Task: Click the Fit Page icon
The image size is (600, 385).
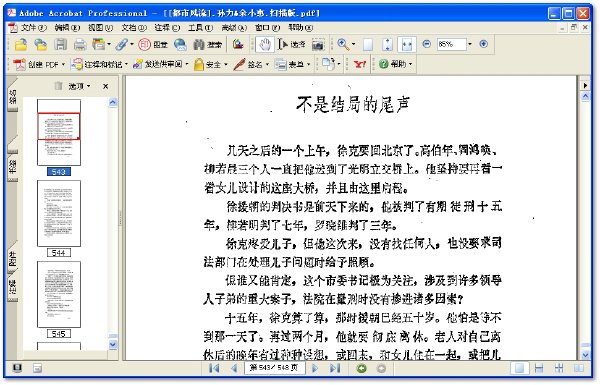Action: coord(387,45)
